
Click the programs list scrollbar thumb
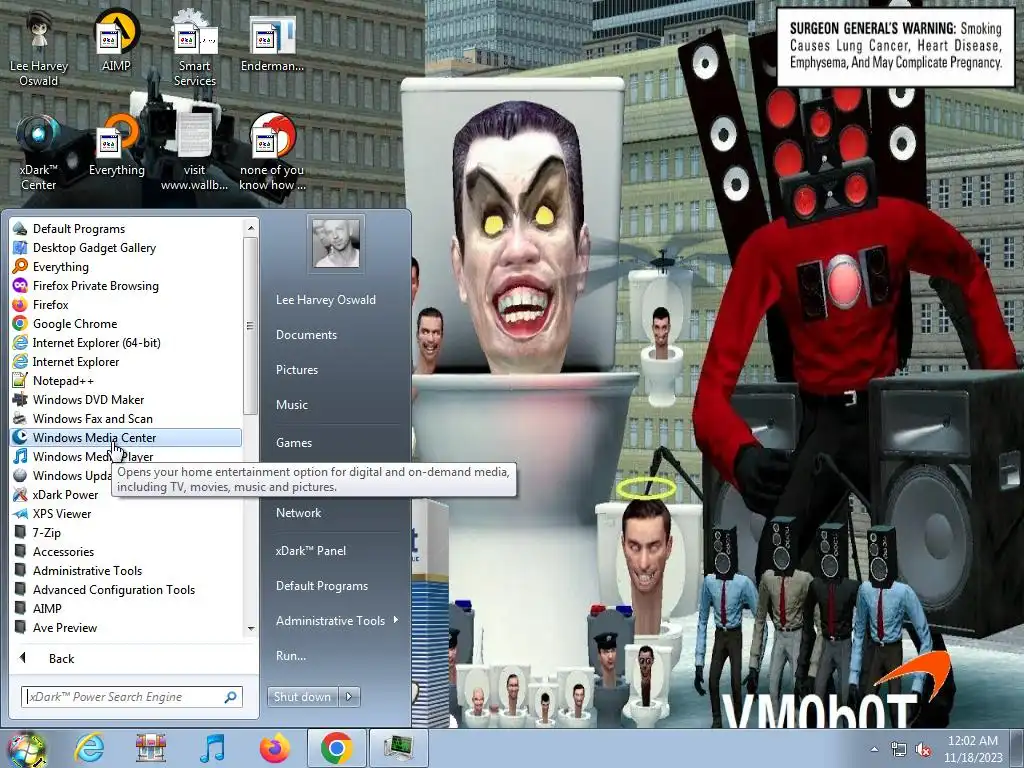tap(251, 325)
